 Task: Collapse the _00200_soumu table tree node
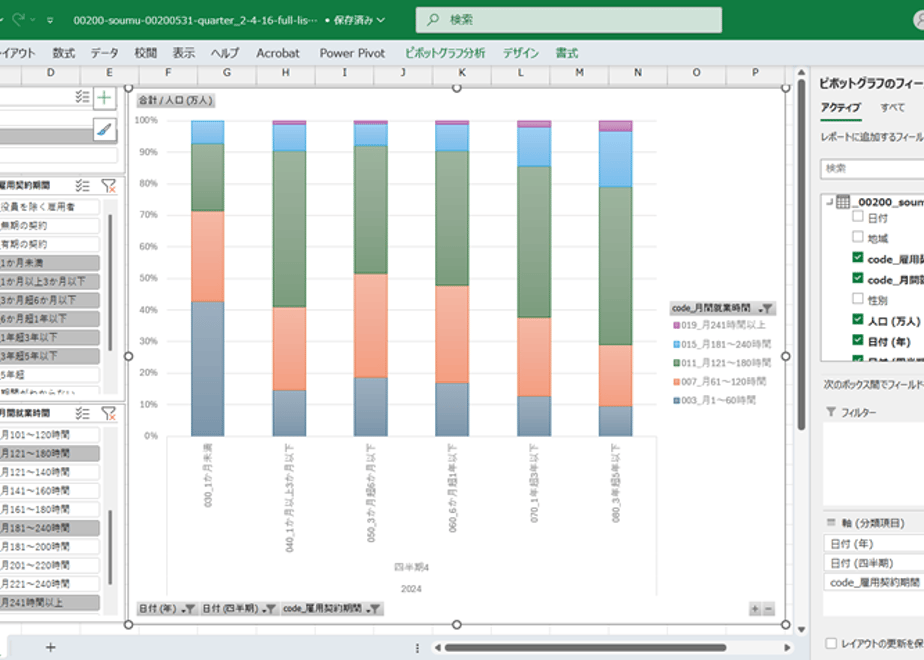pos(829,202)
